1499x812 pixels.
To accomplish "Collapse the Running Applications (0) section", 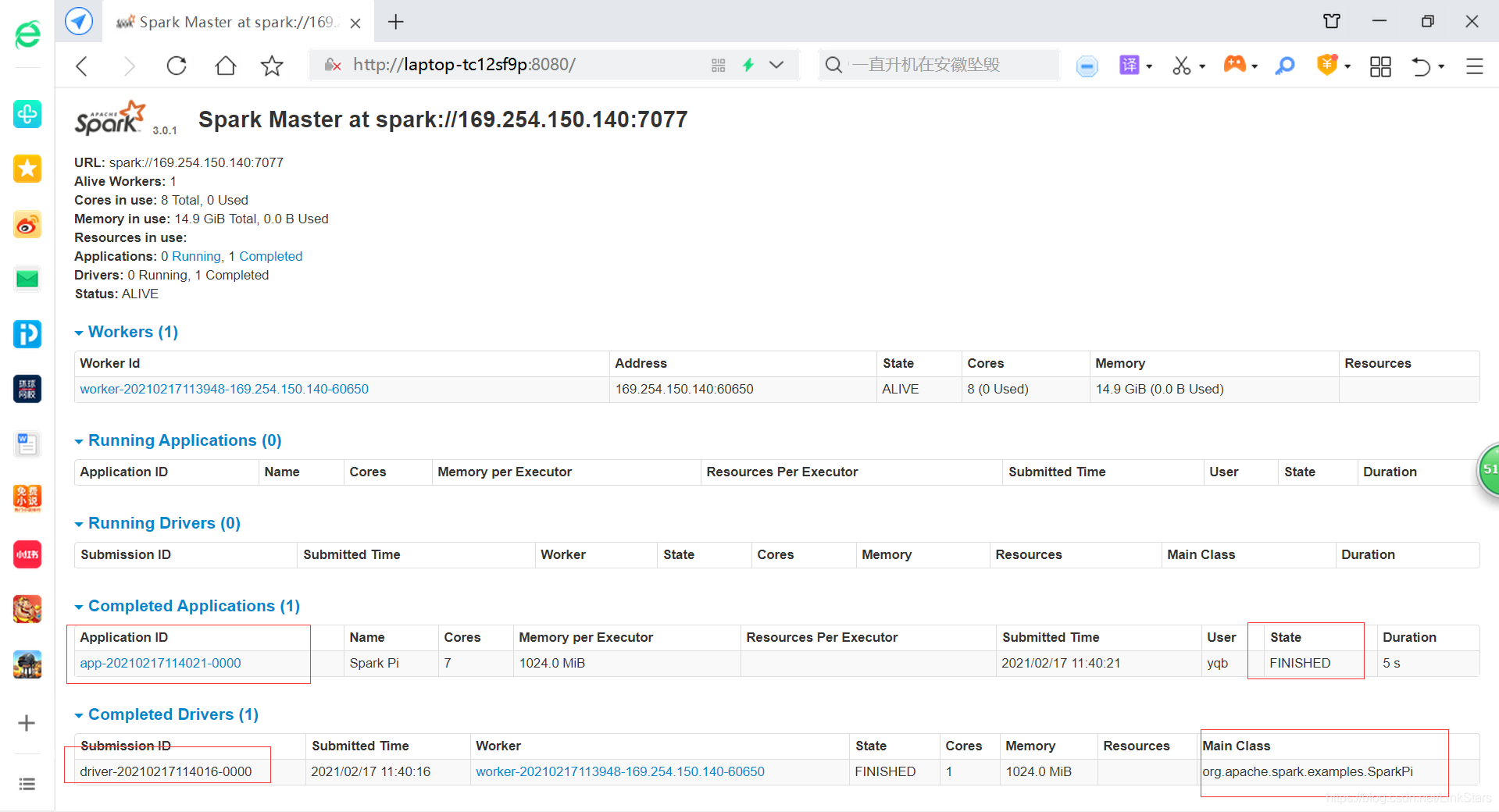I will pyautogui.click(x=177, y=440).
